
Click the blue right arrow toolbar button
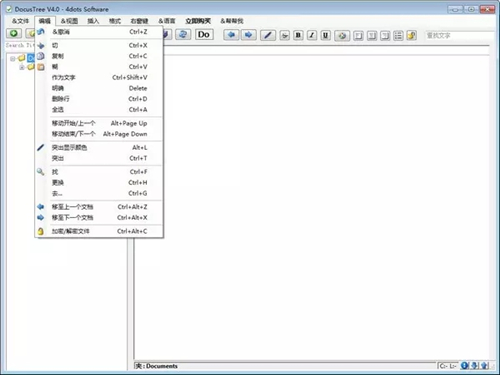click(x=248, y=35)
